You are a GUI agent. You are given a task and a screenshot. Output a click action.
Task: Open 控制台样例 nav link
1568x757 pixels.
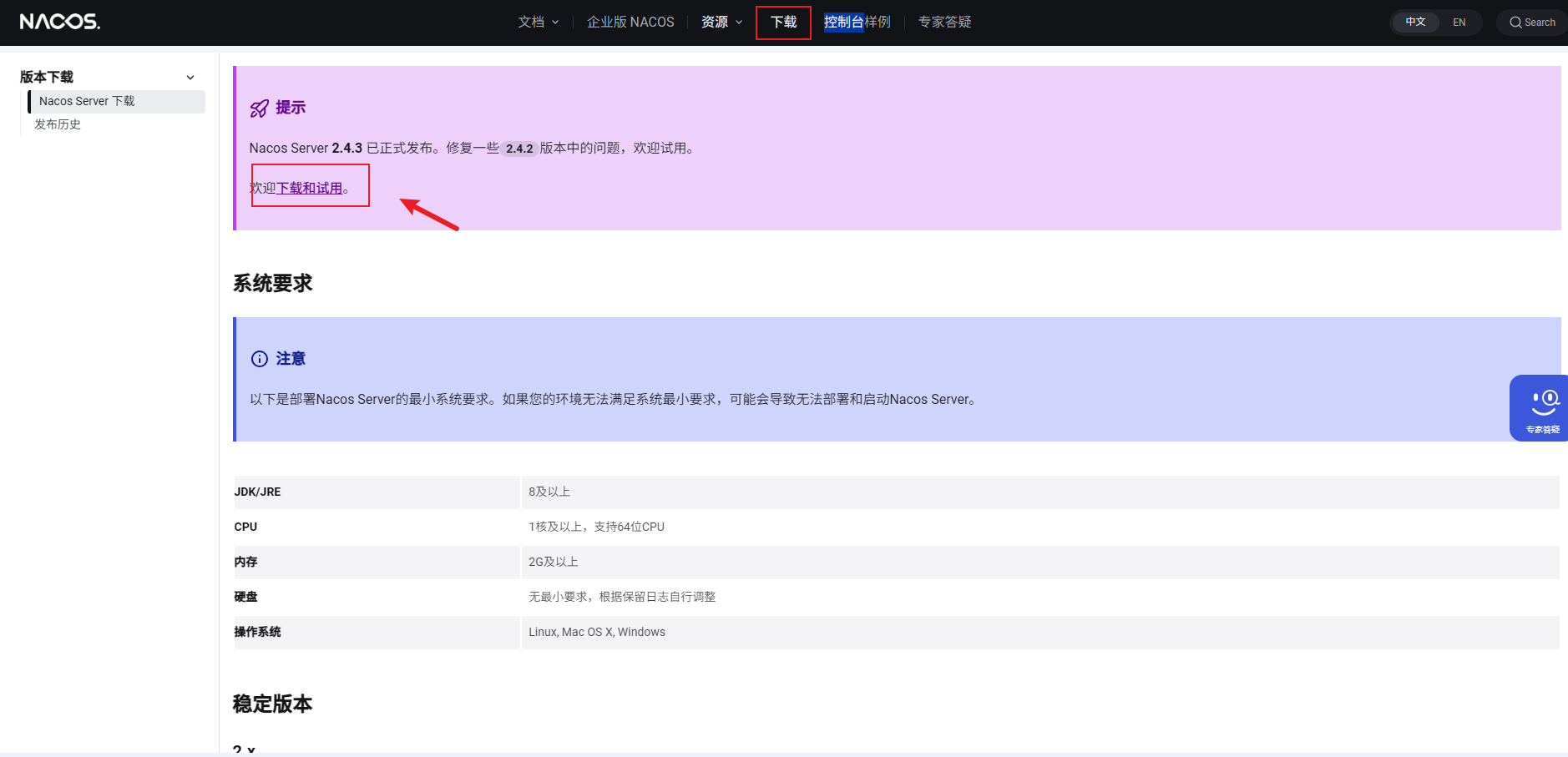pos(857,23)
